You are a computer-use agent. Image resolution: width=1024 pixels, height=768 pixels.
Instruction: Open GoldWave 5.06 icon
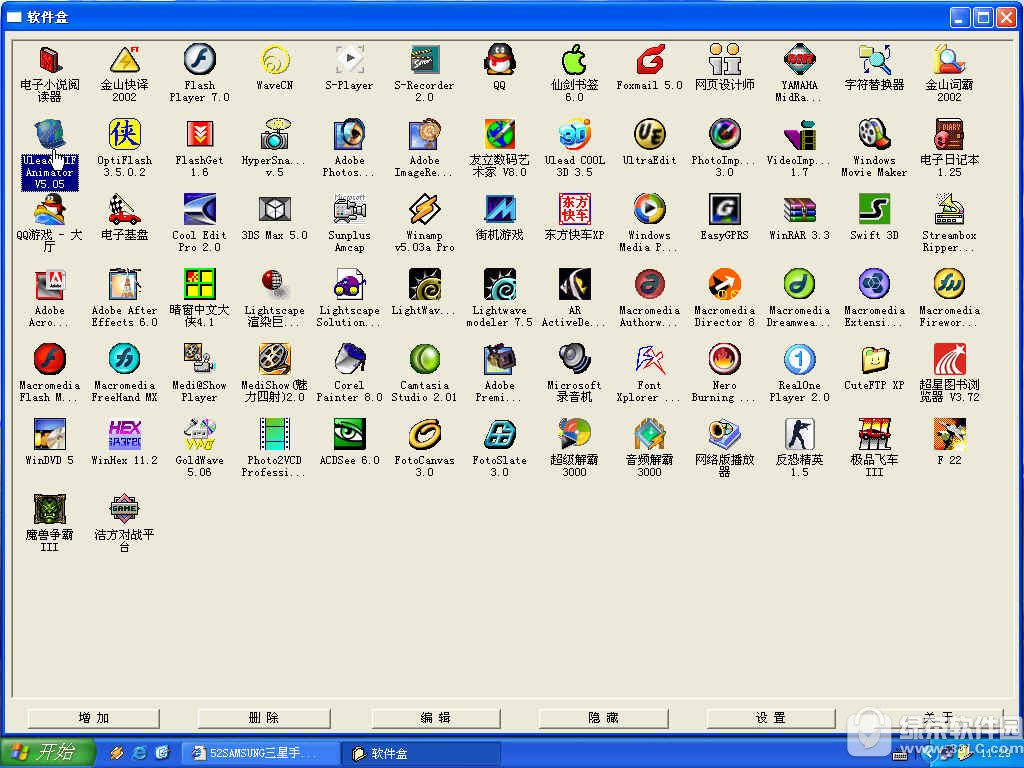[x=199, y=435]
